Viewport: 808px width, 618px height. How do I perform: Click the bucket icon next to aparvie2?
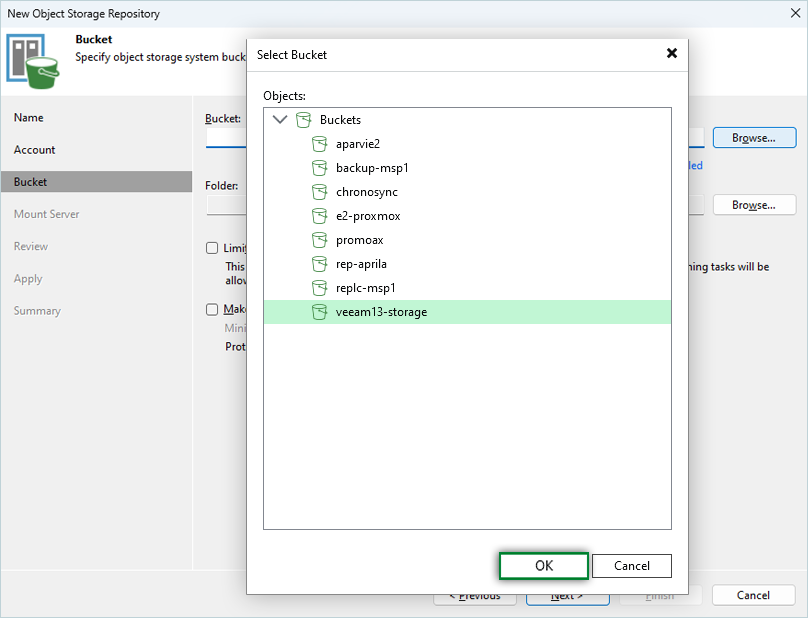319,144
